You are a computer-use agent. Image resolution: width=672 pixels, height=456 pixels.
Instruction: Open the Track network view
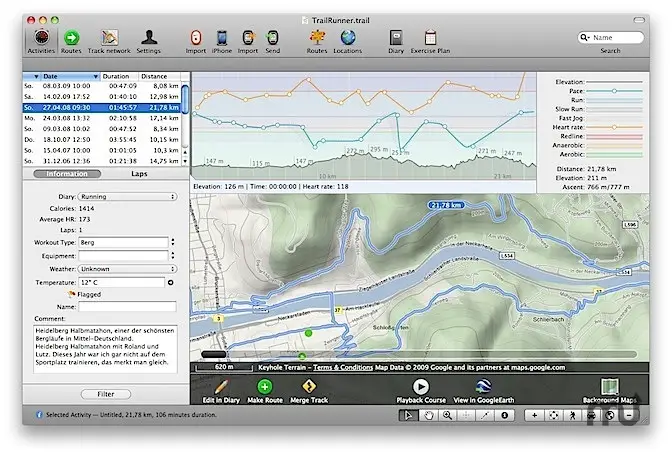(109, 42)
